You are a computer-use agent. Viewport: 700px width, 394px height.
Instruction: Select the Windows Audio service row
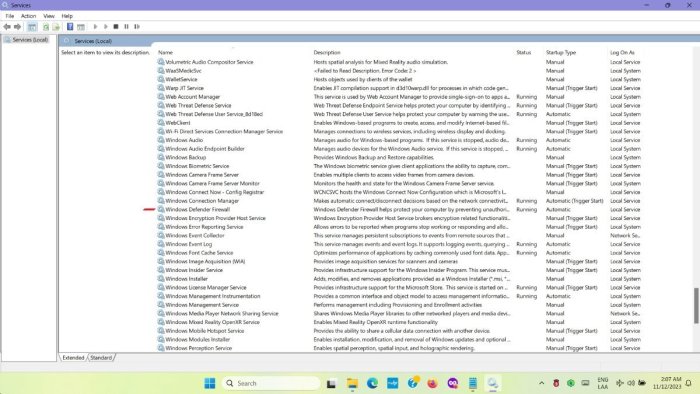[x=184, y=140]
